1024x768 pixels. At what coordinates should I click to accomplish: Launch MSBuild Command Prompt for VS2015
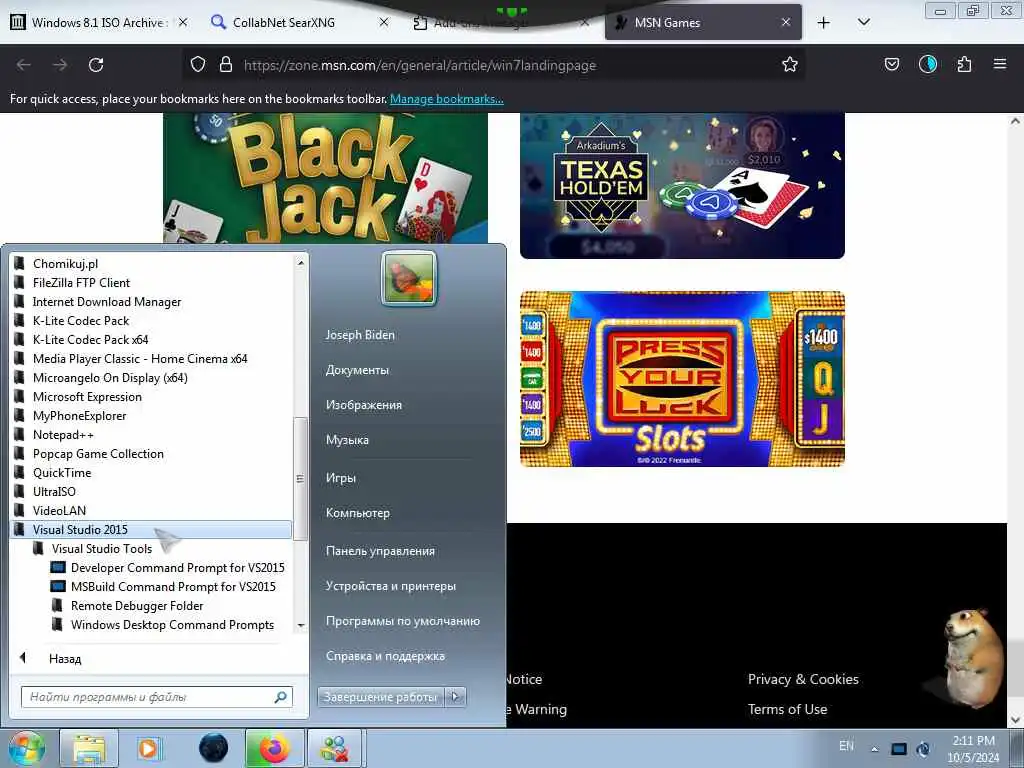(172, 586)
